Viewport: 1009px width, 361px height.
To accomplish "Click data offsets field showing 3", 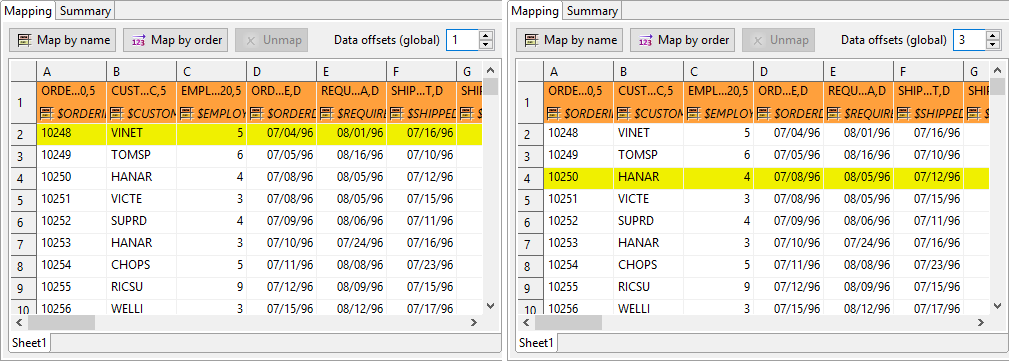I will pyautogui.click(x=970, y=40).
